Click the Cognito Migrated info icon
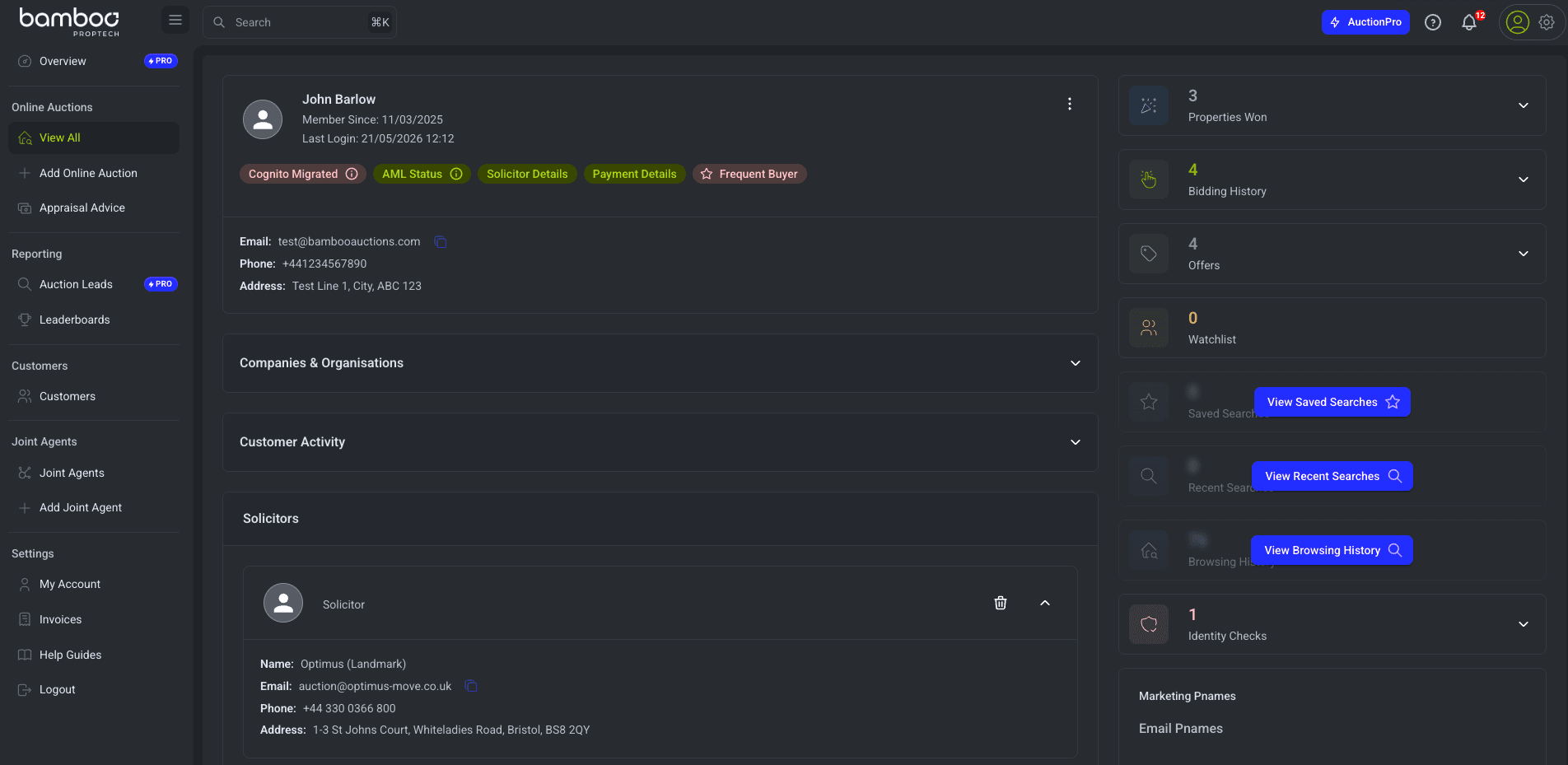 coord(352,174)
